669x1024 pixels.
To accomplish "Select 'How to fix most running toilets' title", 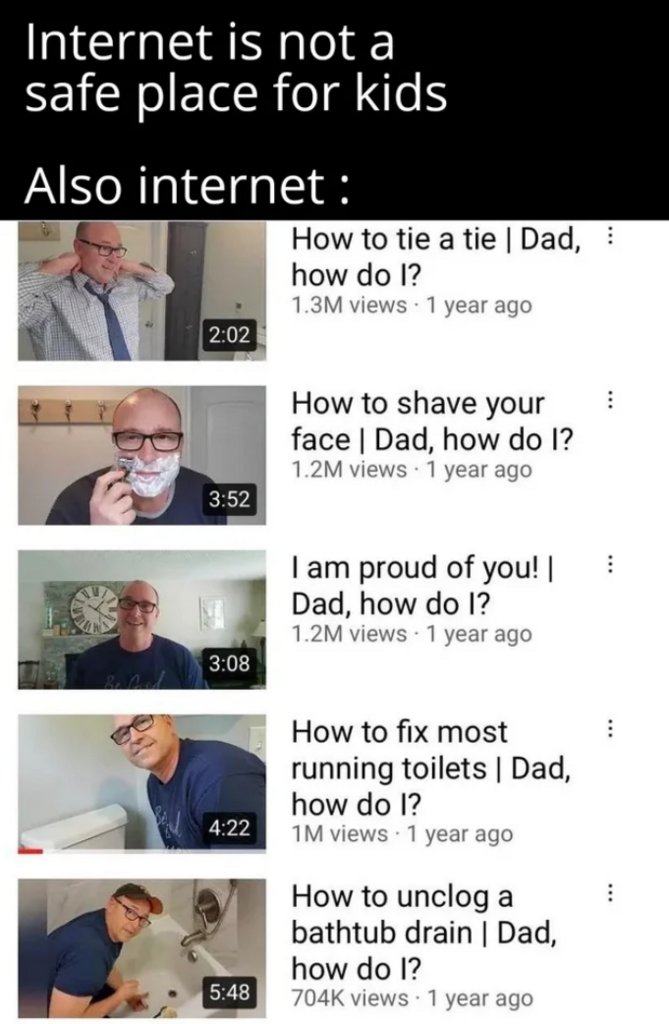I will [x=431, y=768].
